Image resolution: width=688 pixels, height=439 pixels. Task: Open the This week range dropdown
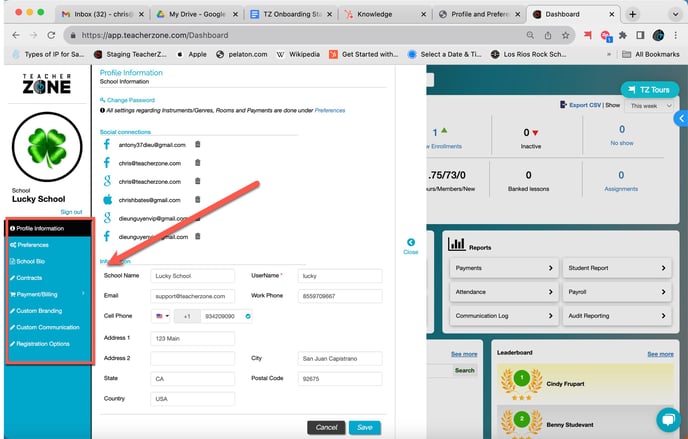[652, 105]
